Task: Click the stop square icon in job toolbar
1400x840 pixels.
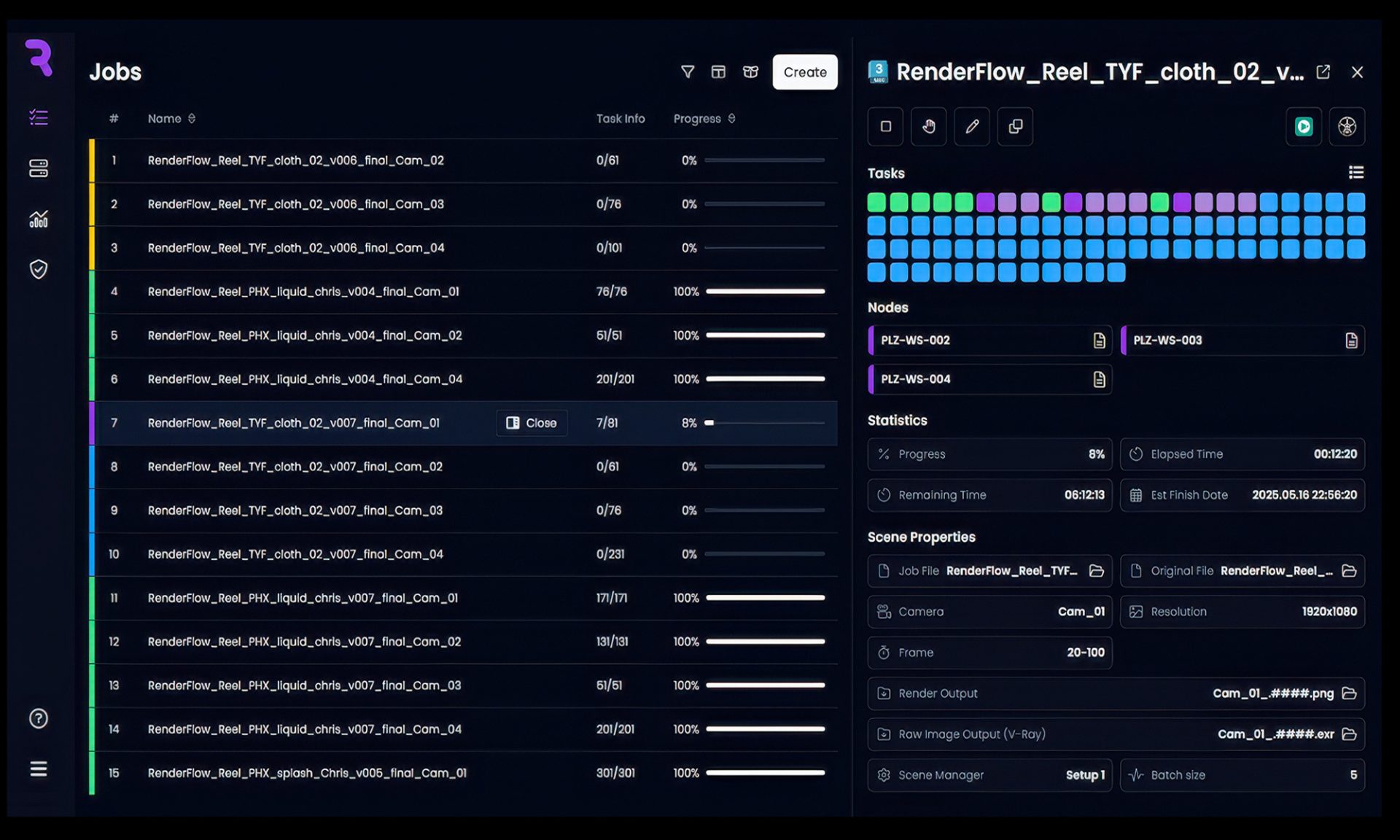Action: (x=885, y=126)
